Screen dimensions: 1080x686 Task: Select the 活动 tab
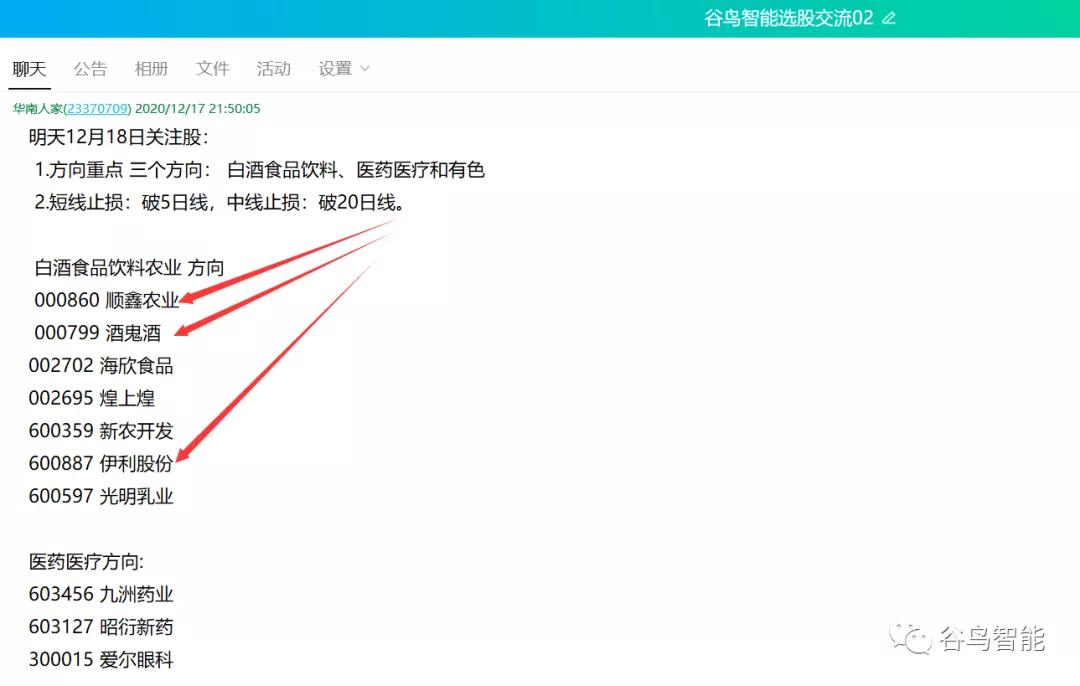click(x=273, y=69)
